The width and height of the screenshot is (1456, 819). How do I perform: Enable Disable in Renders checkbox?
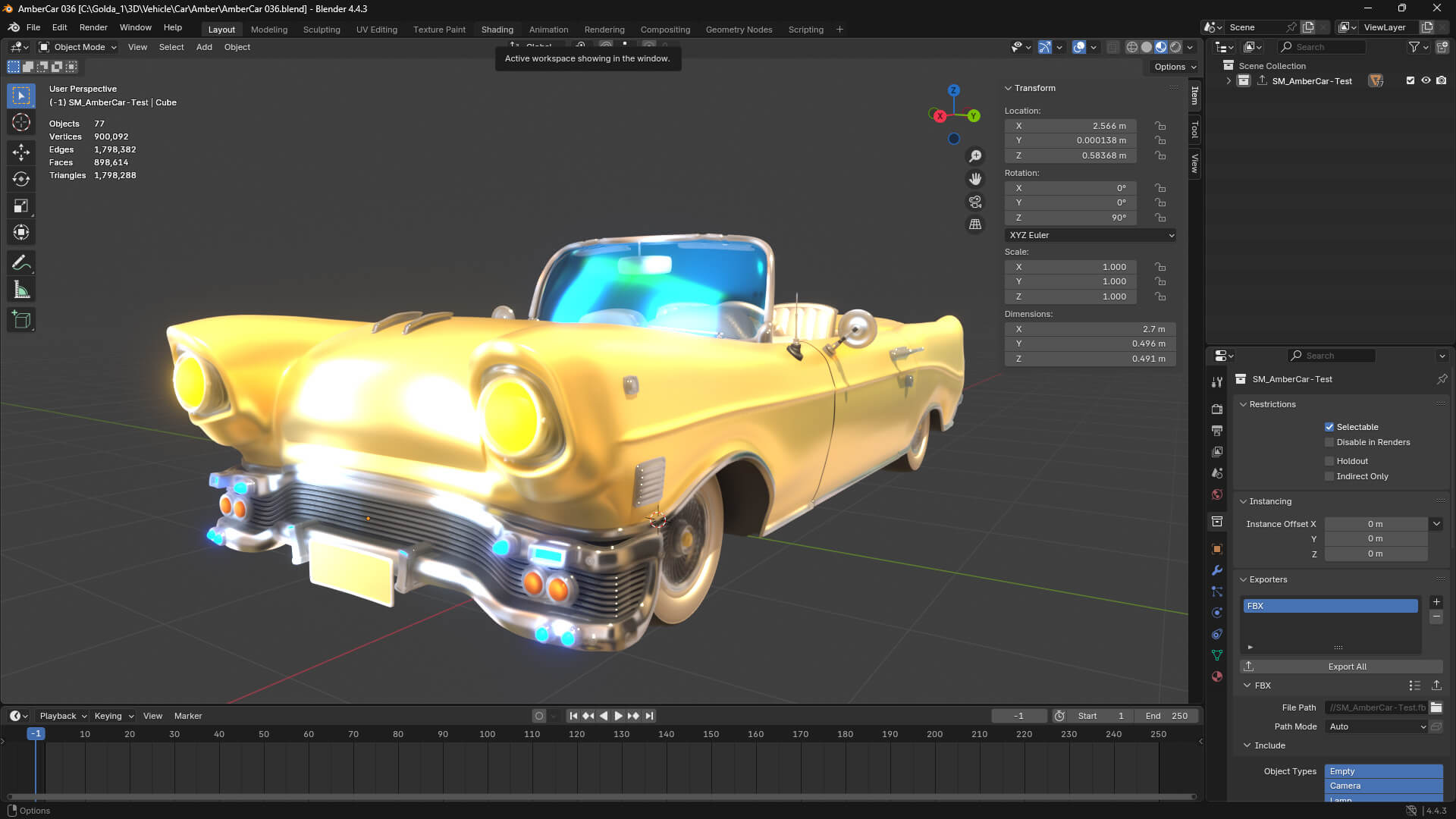(1329, 442)
